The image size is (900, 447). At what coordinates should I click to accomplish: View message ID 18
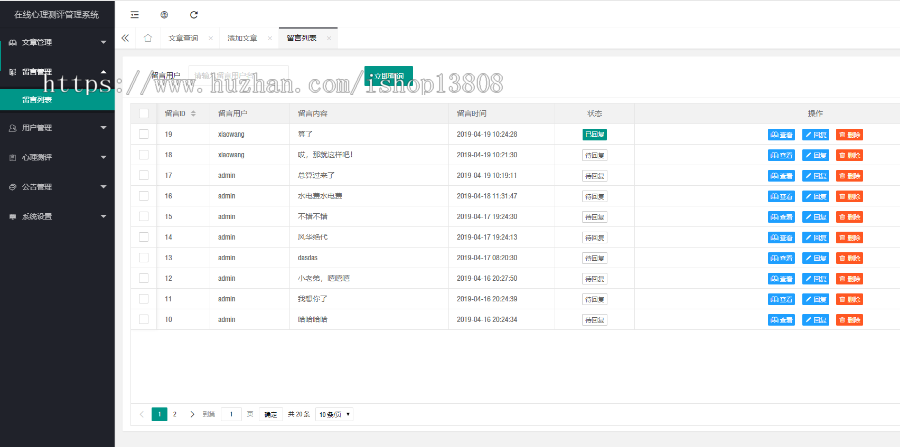pos(781,156)
